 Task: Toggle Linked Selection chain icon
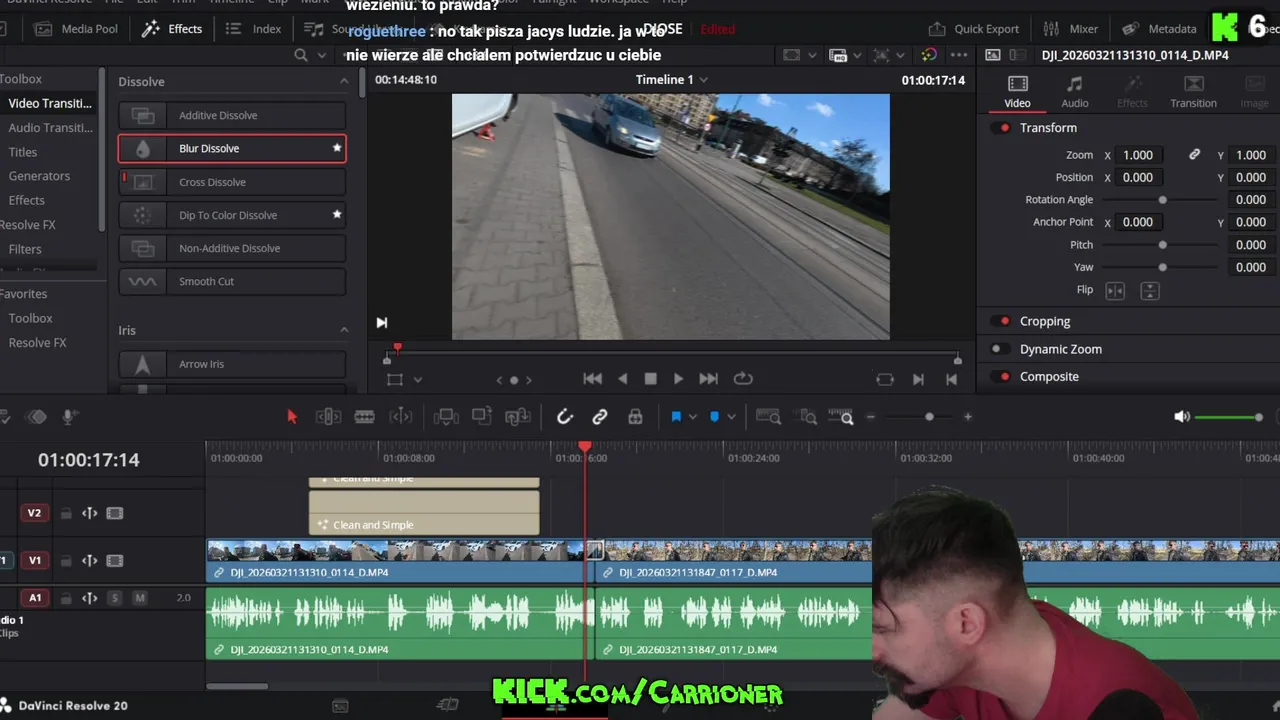tap(600, 417)
